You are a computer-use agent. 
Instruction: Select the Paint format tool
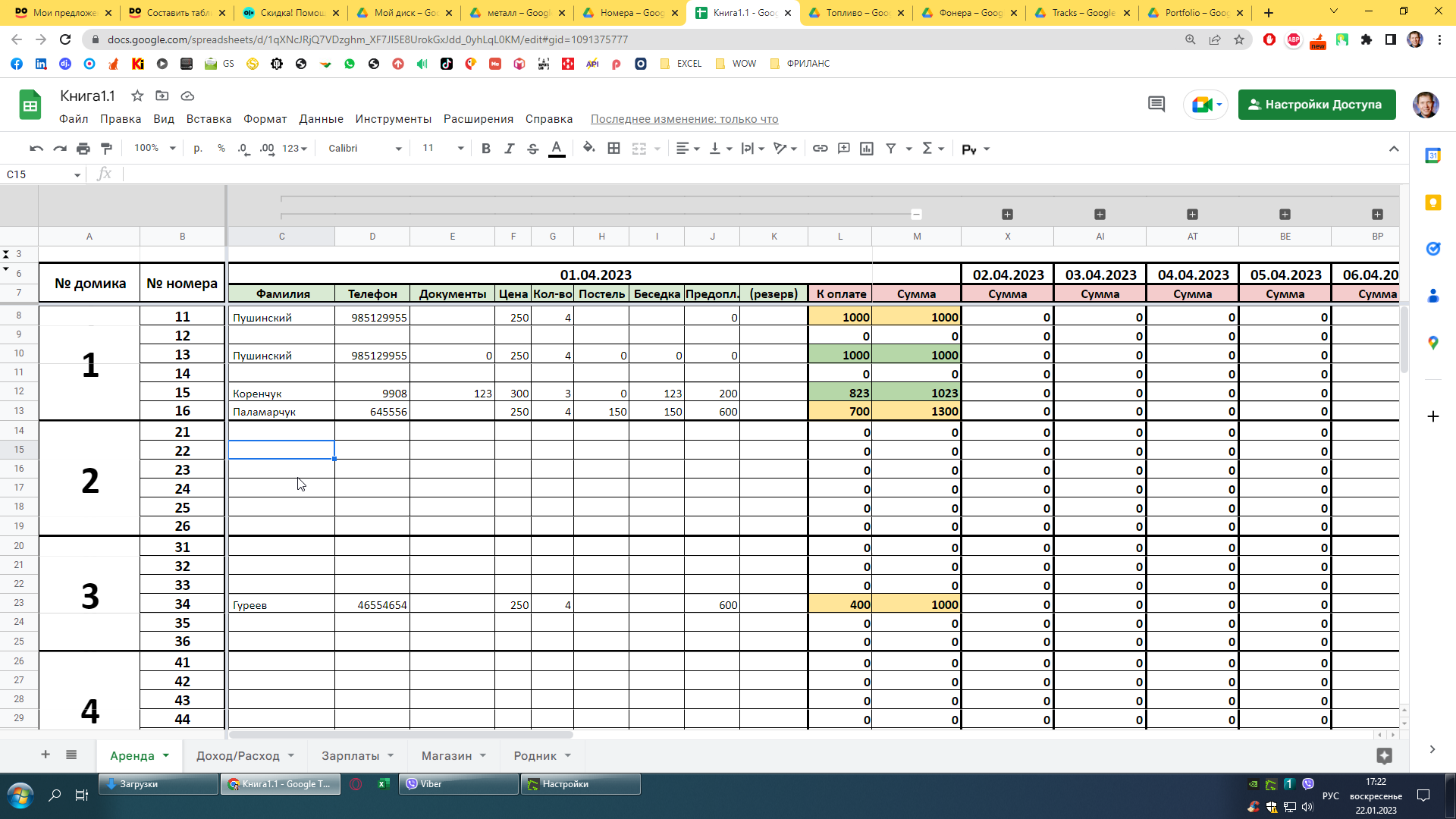pyautogui.click(x=107, y=149)
